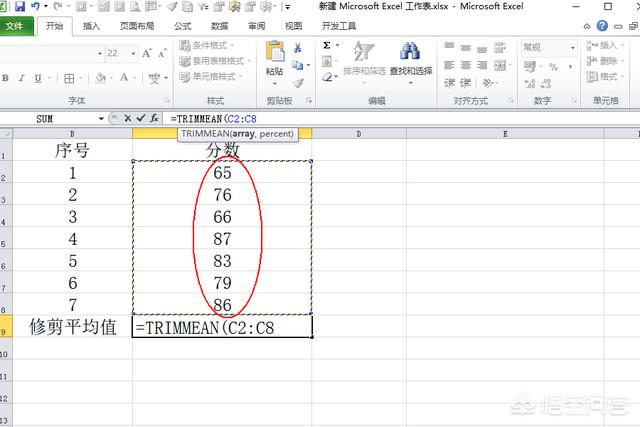
Task: Open the 公式 ribbon tab
Action: pyautogui.click(x=182, y=26)
